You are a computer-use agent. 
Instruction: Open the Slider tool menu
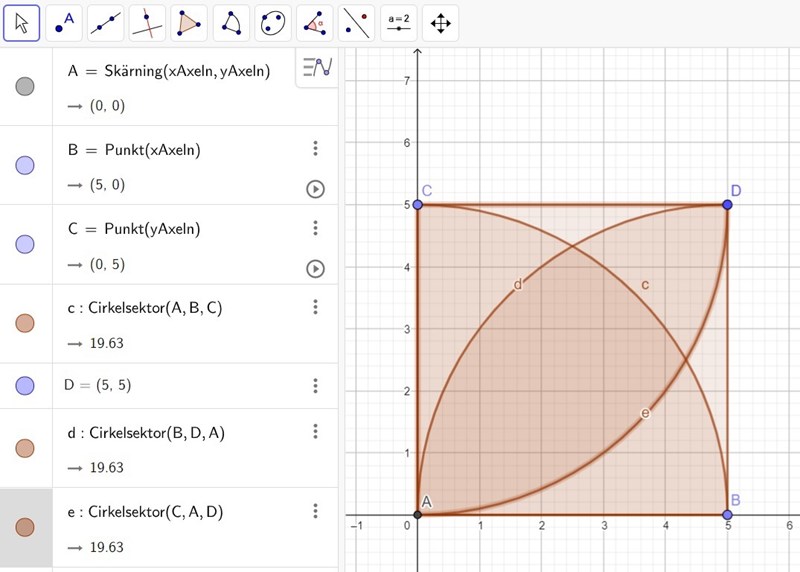[398, 23]
